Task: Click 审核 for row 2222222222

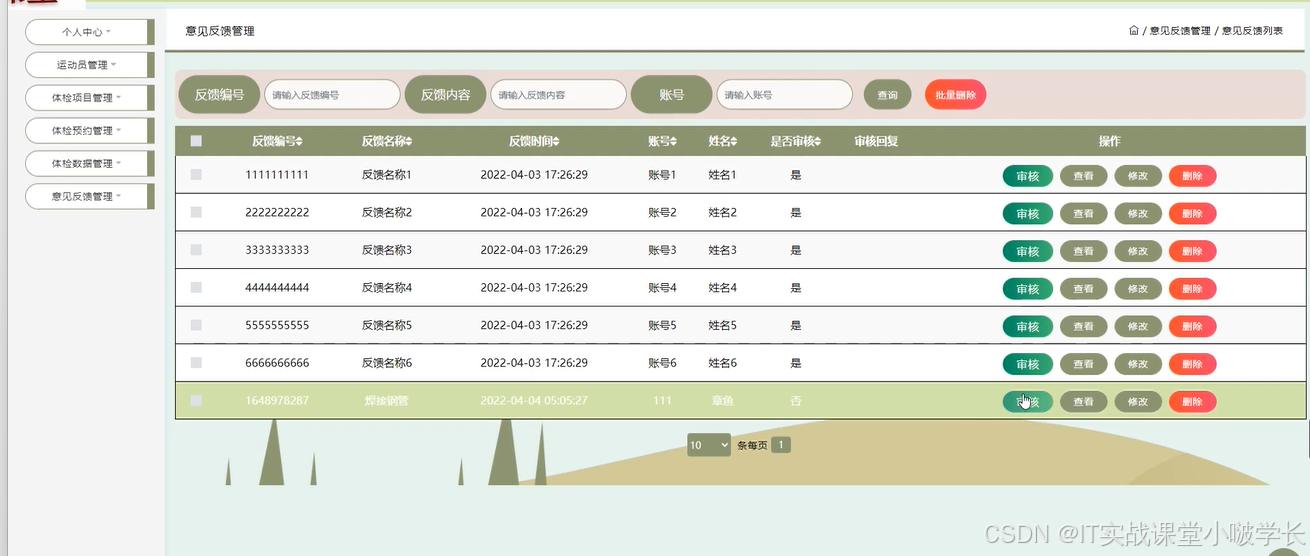Action: [1027, 213]
